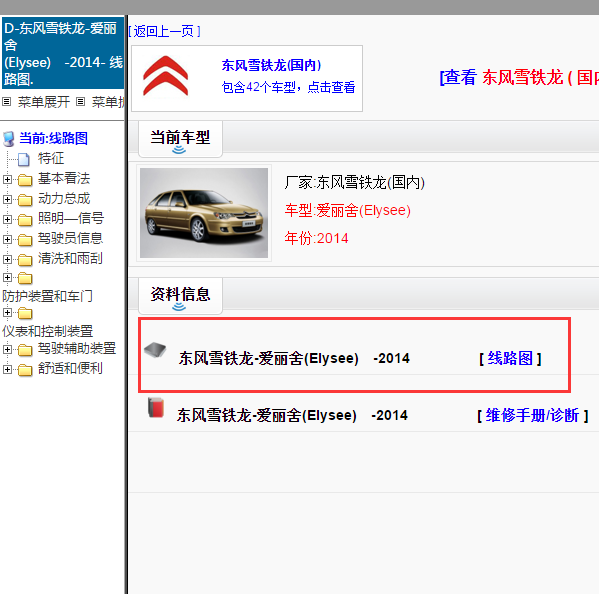Expand the 基本看法 tree node
Image resolution: width=599 pixels, height=594 pixels.
pyautogui.click(x=7, y=179)
